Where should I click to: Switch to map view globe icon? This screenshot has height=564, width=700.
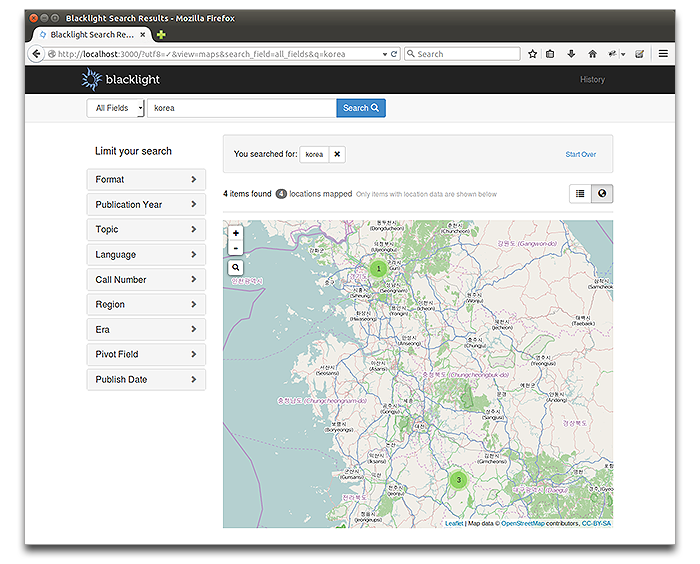tap(602, 193)
